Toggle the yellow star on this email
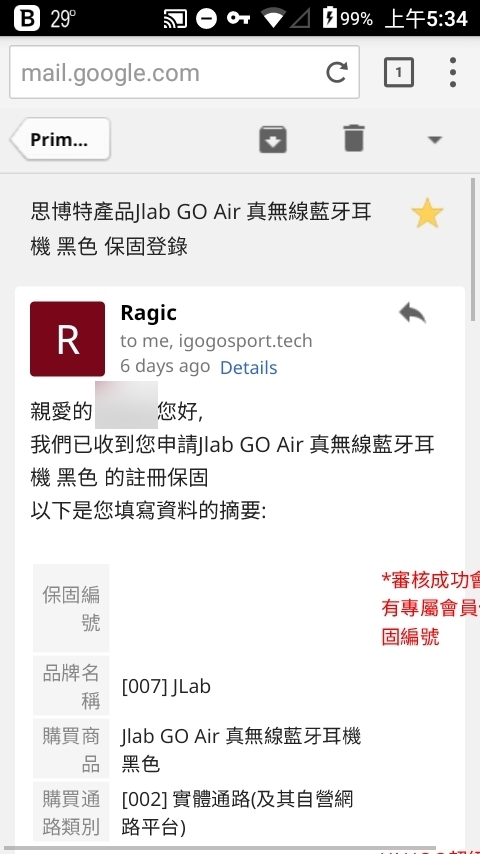This screenshot has width=480, height=854. (427, 213)
